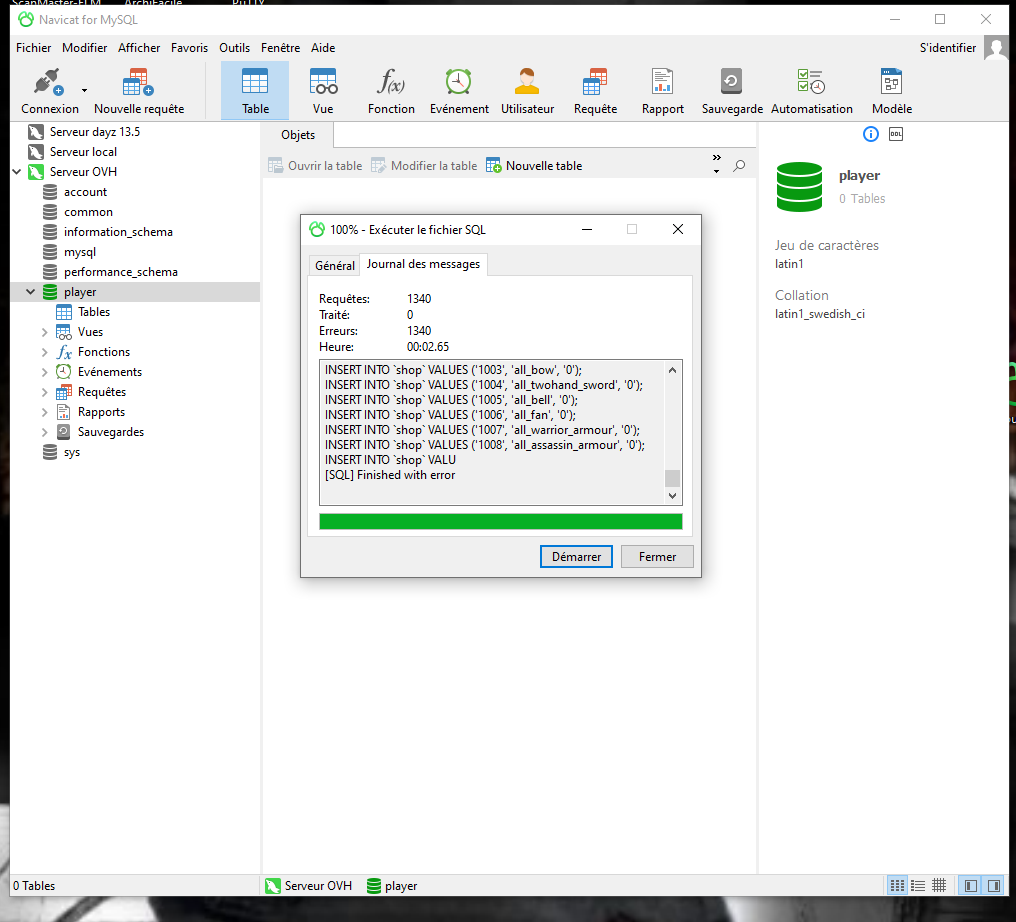Open the Fonction toolbar icon
Screen dimensions: 1016x922
click(391, 91)
